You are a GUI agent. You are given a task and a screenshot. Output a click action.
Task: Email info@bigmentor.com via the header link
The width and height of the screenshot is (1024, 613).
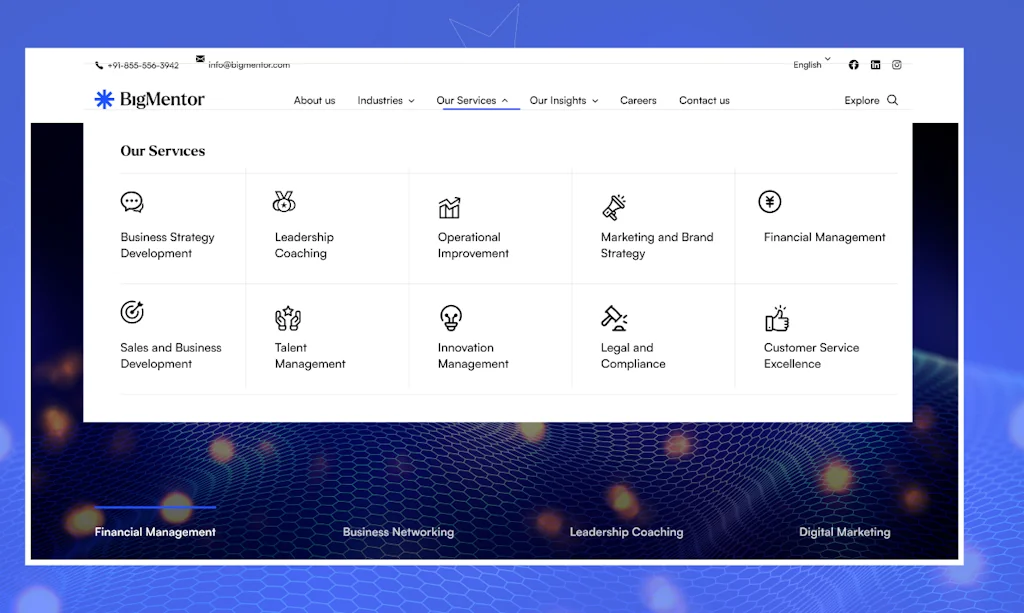pos(247,64)
